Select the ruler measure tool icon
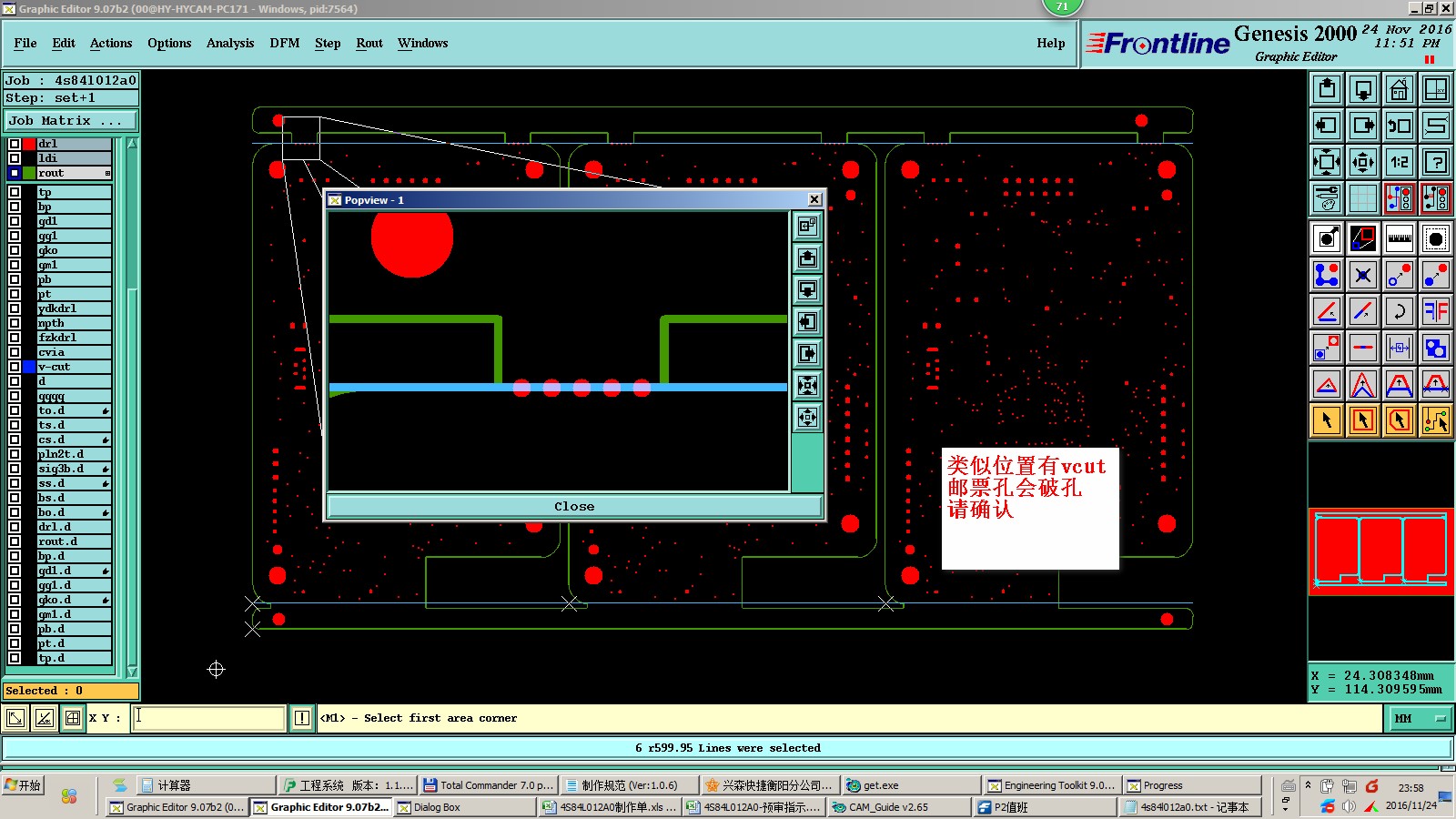The height and width of the screenshot is (819, 1456). pos(1400,238)
